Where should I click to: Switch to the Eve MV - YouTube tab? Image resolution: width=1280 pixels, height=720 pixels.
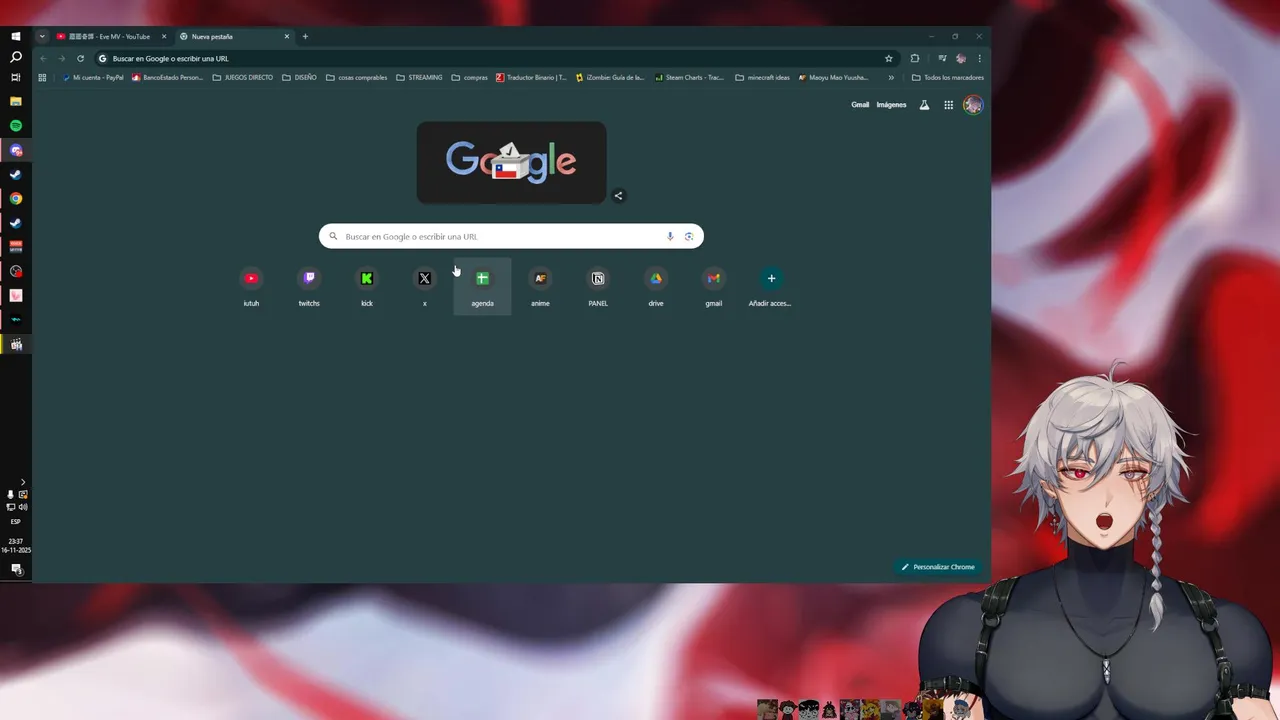[110, 36]
